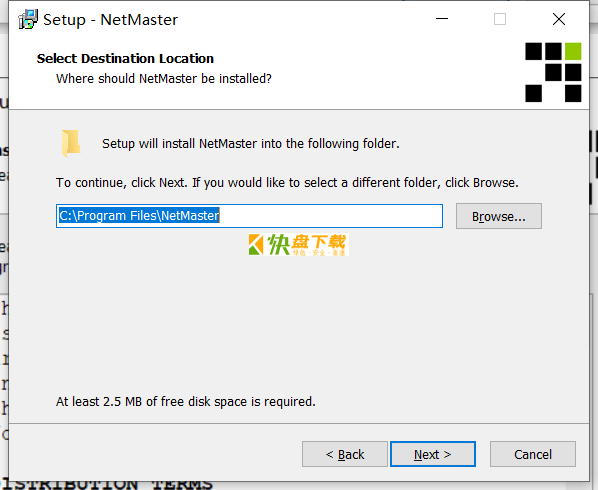Click the 'To continue, click Next' instruction

pos(287,183)
